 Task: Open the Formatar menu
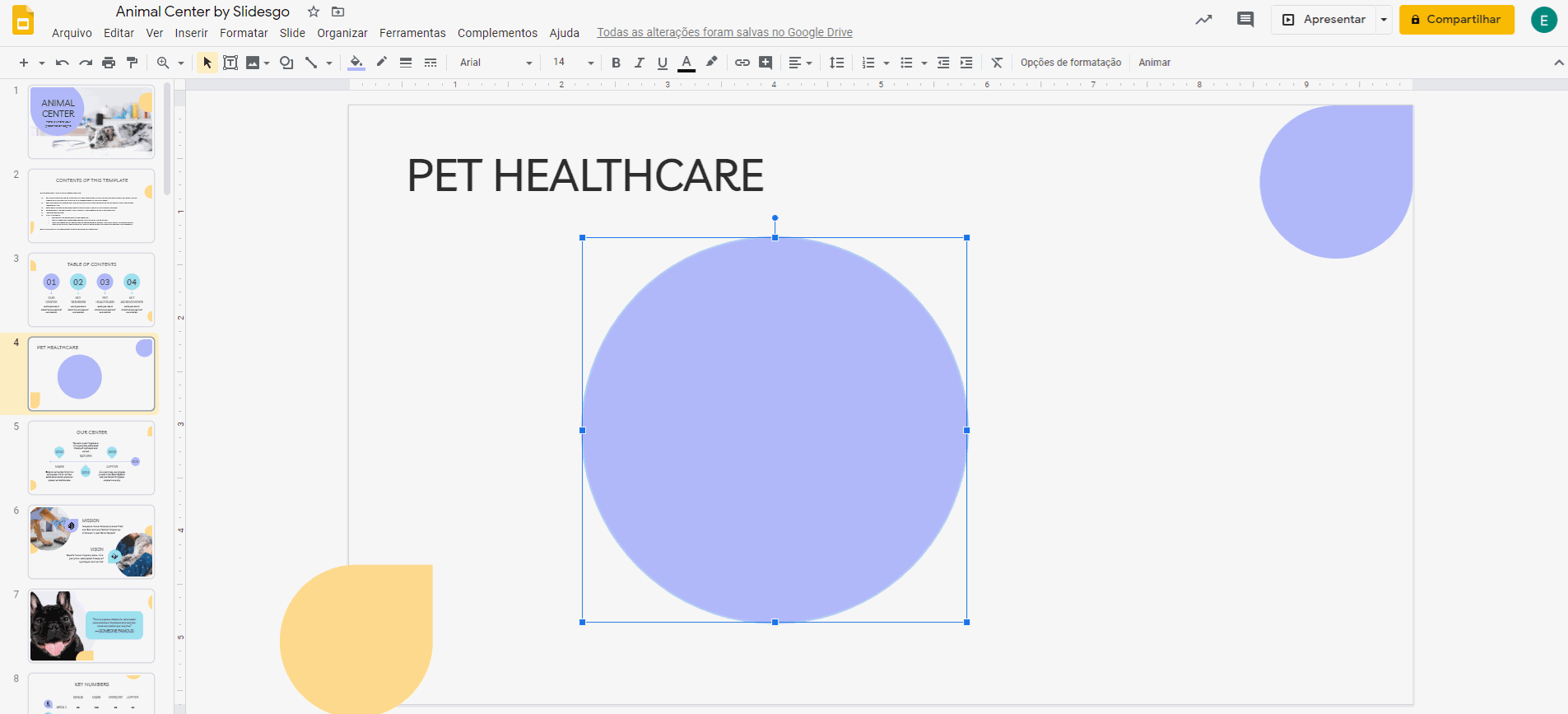tap(244, 33)
